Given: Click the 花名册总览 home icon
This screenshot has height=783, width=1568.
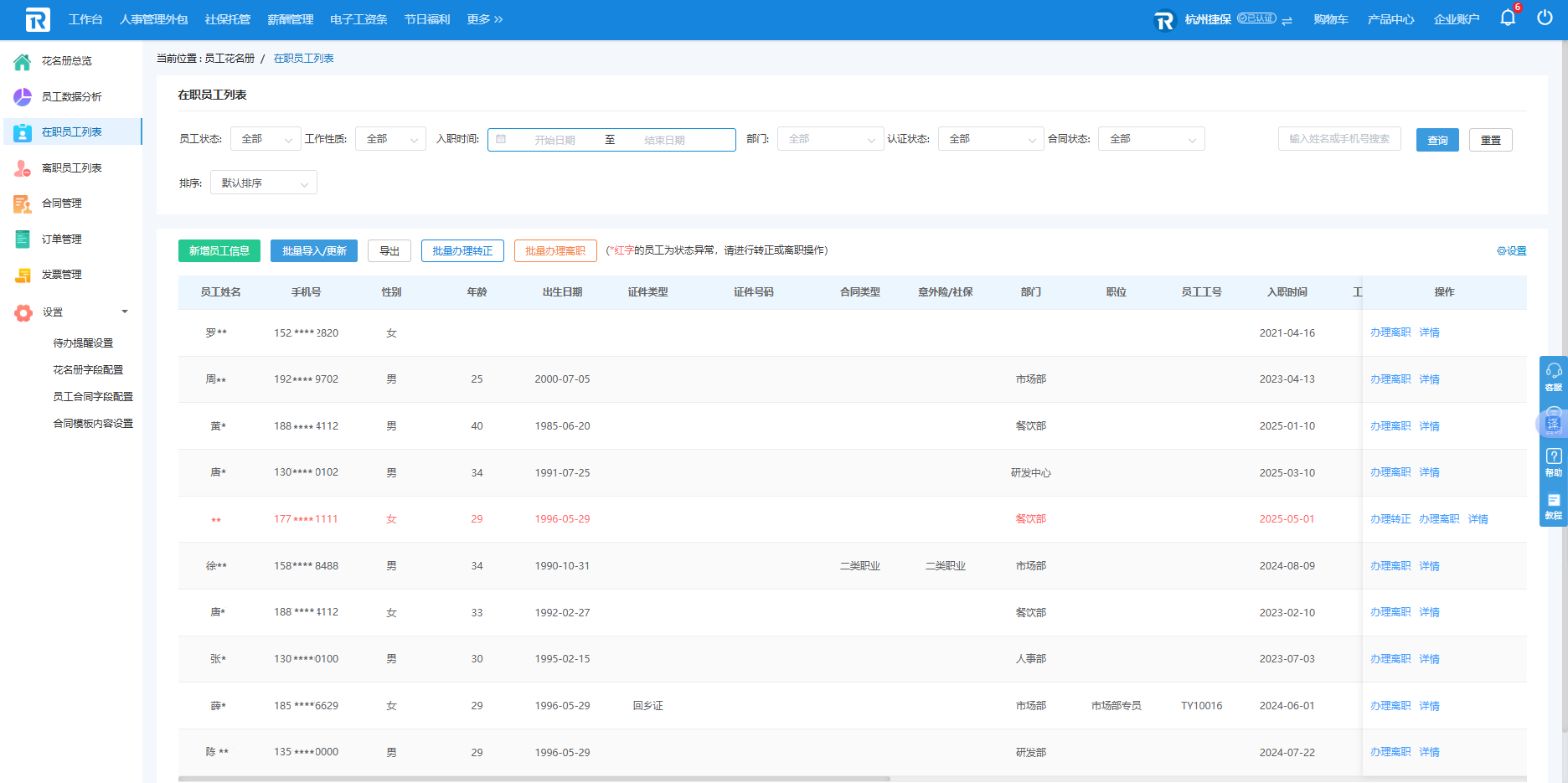Looking at the screenshot, I should click(x=23, y=61).
